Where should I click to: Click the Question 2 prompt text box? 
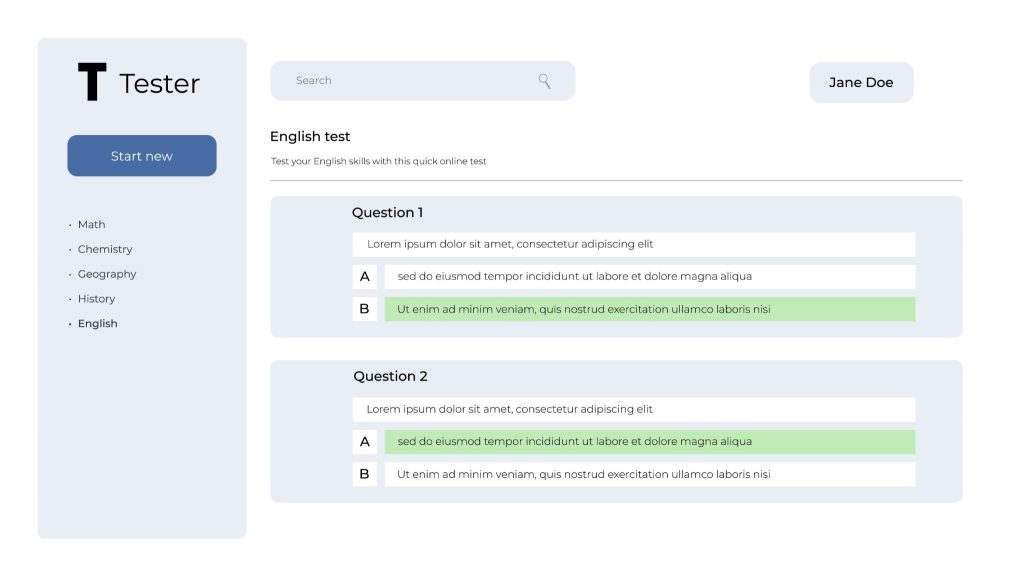pos(633,409)
